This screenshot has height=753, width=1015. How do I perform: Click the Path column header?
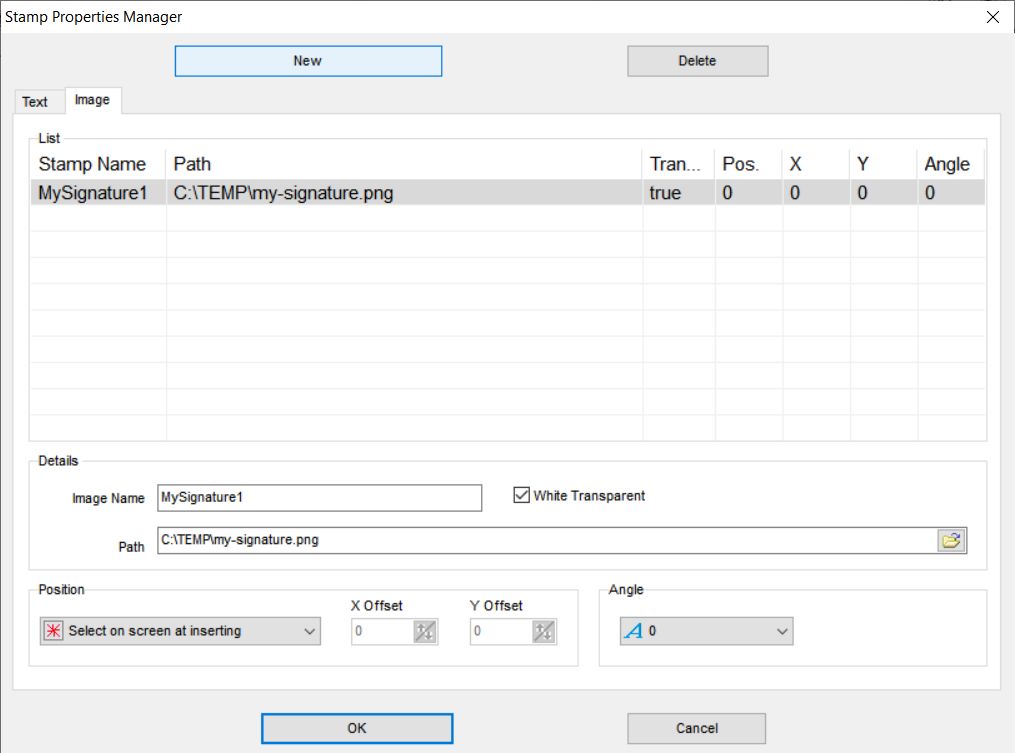[404, 164]
